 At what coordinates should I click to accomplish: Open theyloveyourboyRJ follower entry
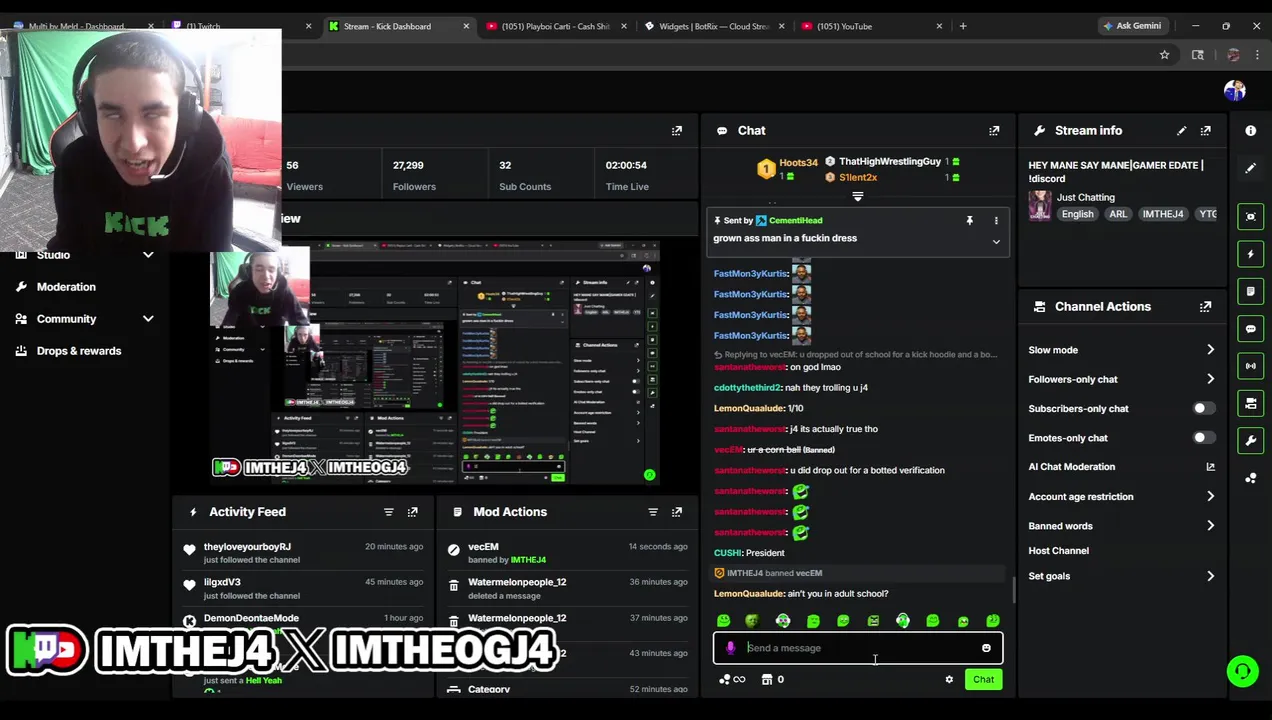pyautogui.click(x=305, y=553)
